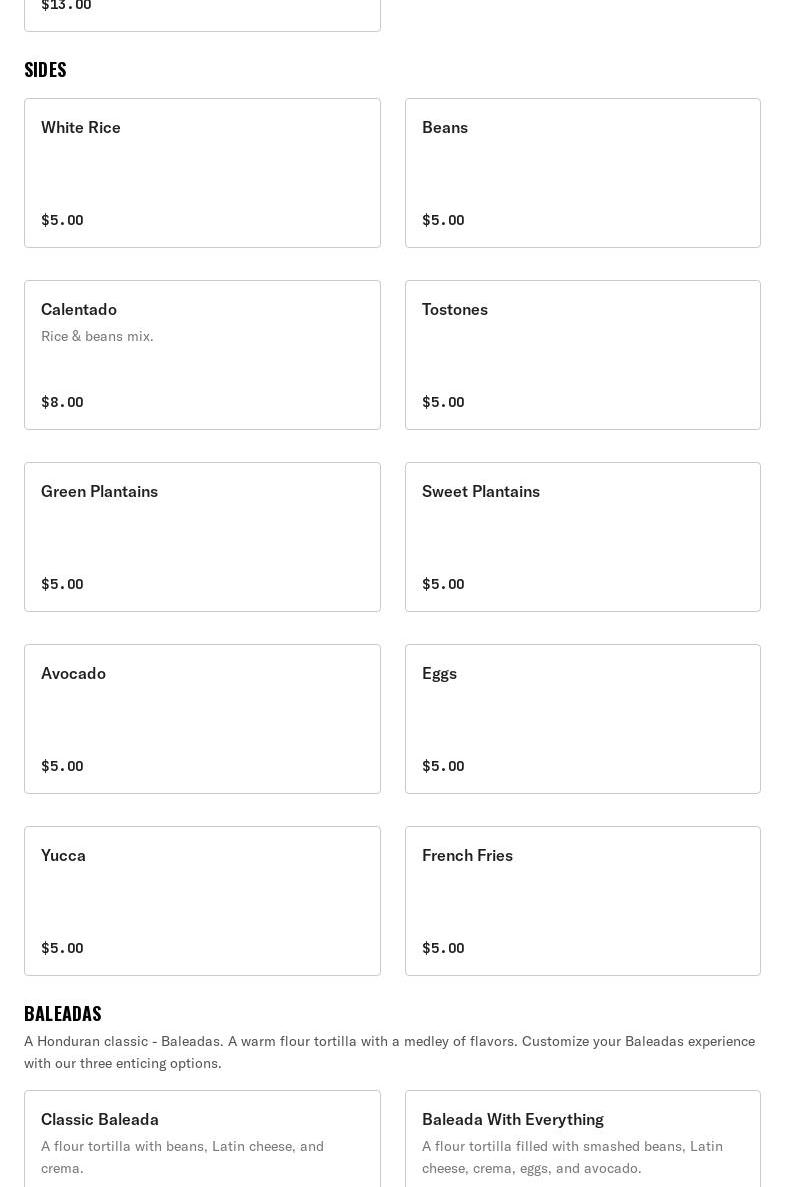Choose Tostones from the sides
This screenshot has width=785, height=1187.
coord(582,354)
